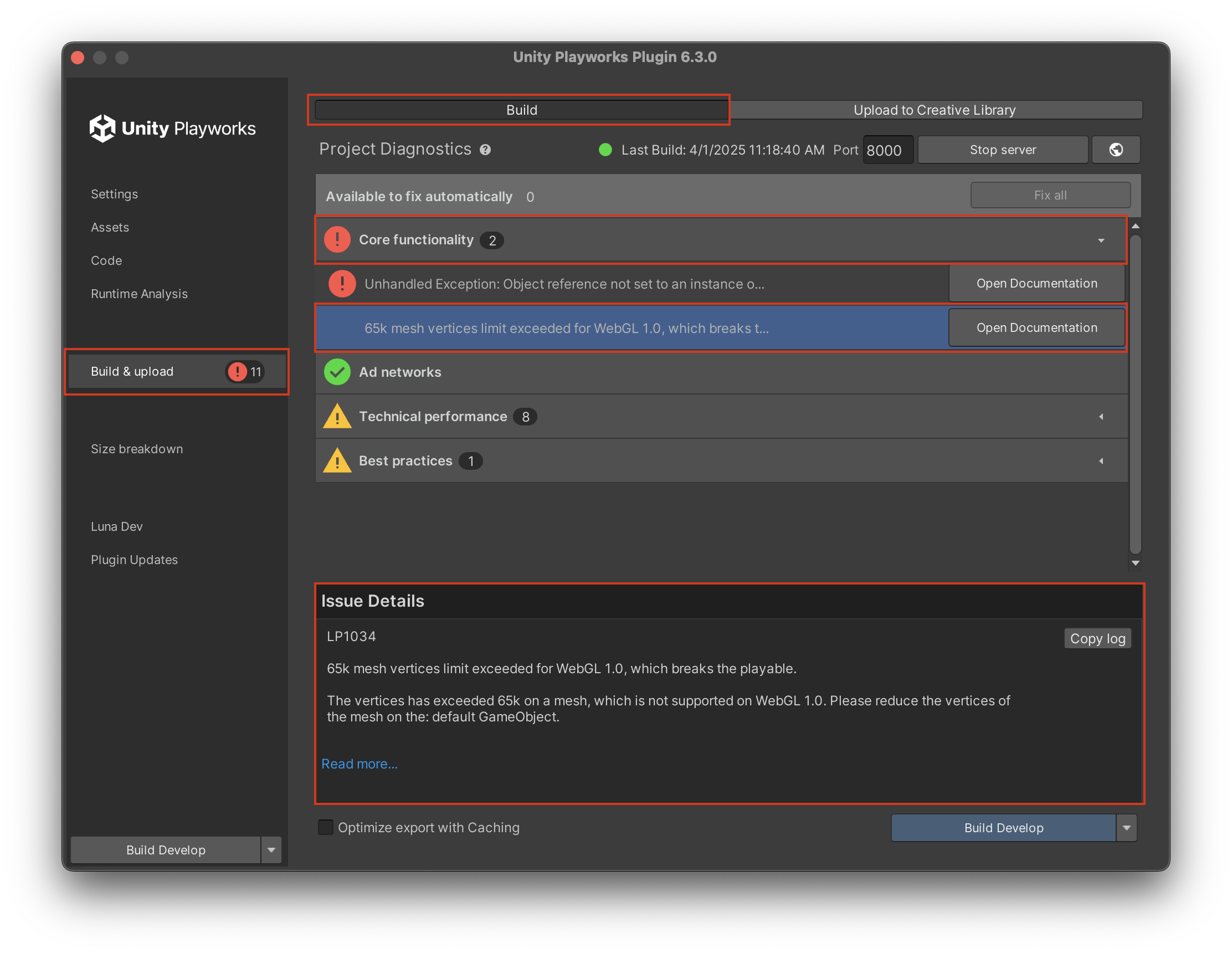Open dropdown arrow next to sidebar Build Develop
Viewport: 1232px width, 953px height.
pos(271,850)
